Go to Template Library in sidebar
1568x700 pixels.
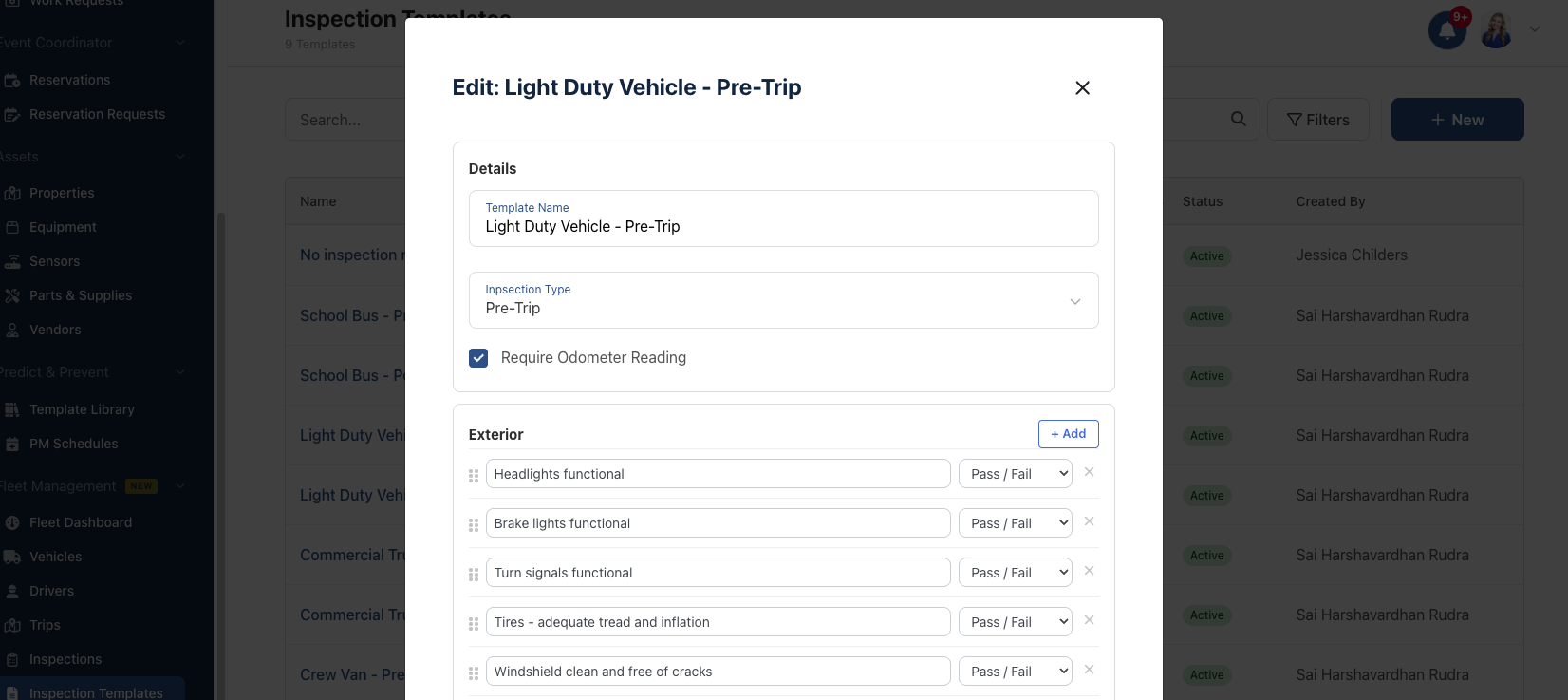tap(82, 409)
